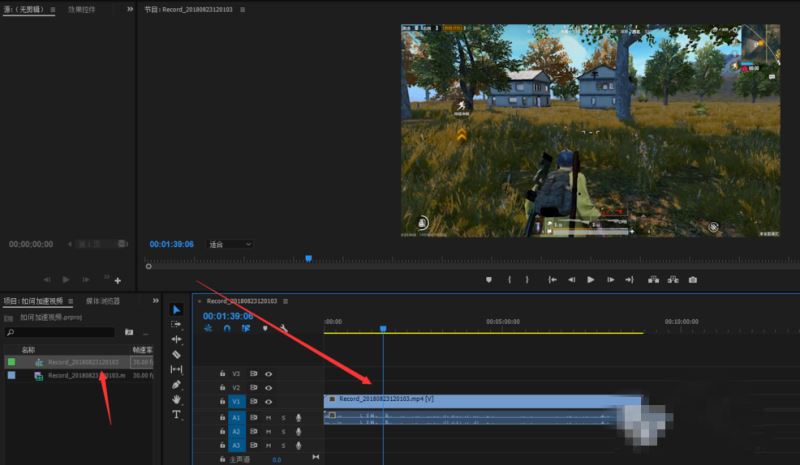
Task: Select the Ripple Edit tool
Action: tap(177, 339)
